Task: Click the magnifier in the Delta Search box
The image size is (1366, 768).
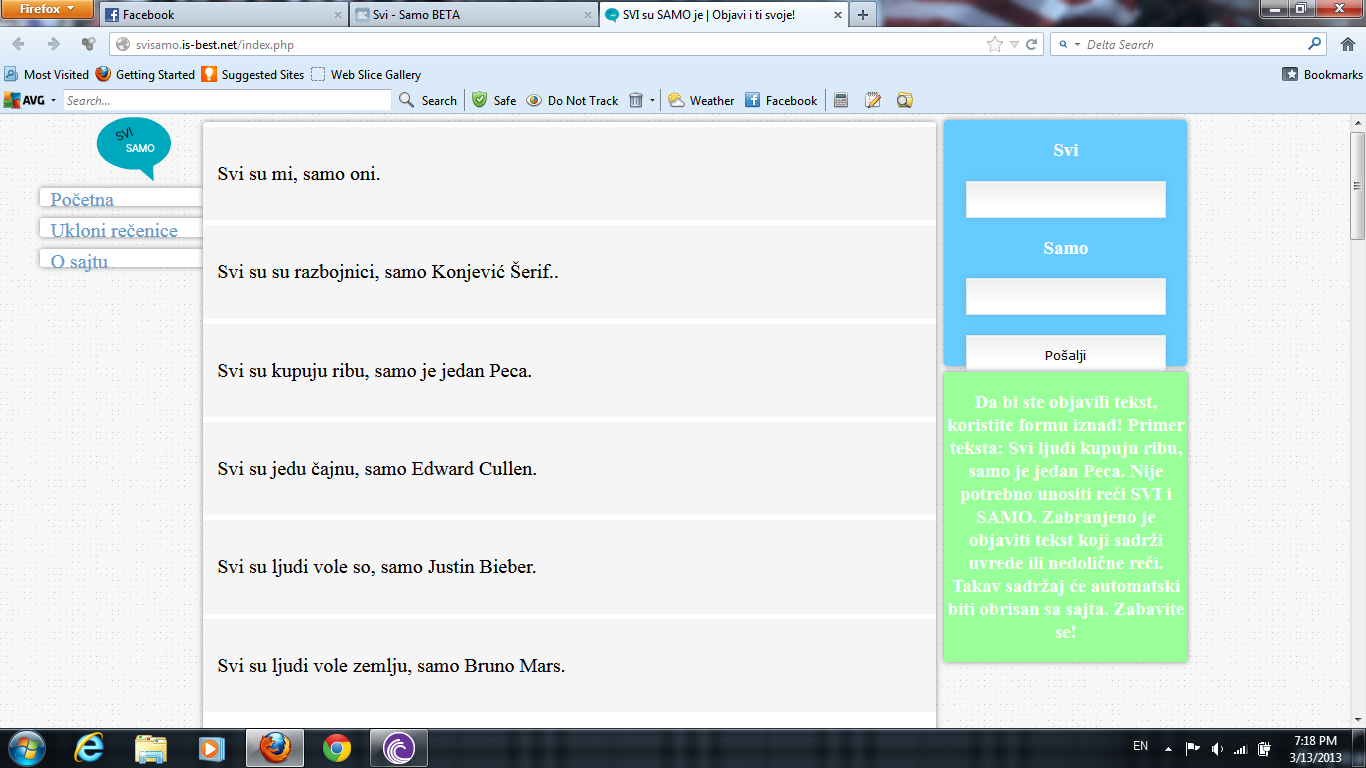Action: coord(1315,44)
